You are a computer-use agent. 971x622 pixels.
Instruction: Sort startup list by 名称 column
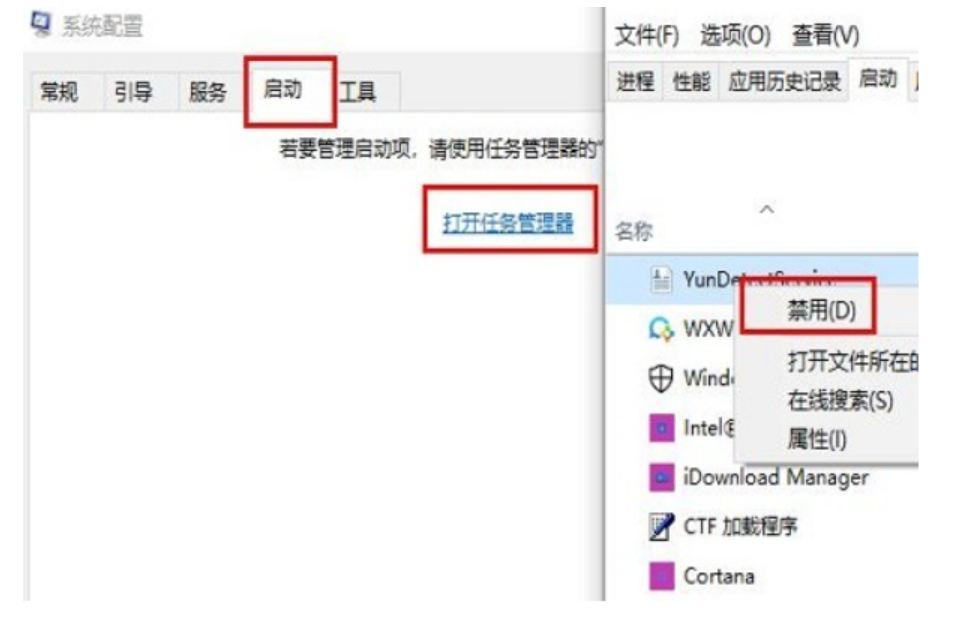click(x=634, y=231)
